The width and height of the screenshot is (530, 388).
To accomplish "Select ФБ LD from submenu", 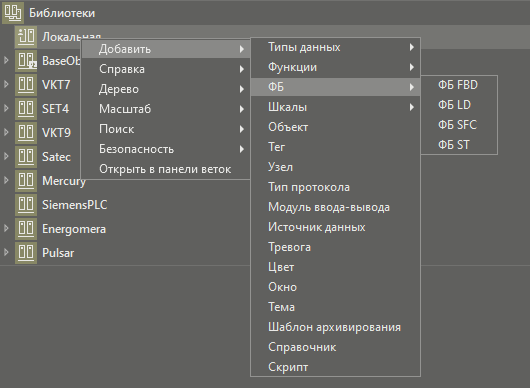I will (x=459, y=105).
